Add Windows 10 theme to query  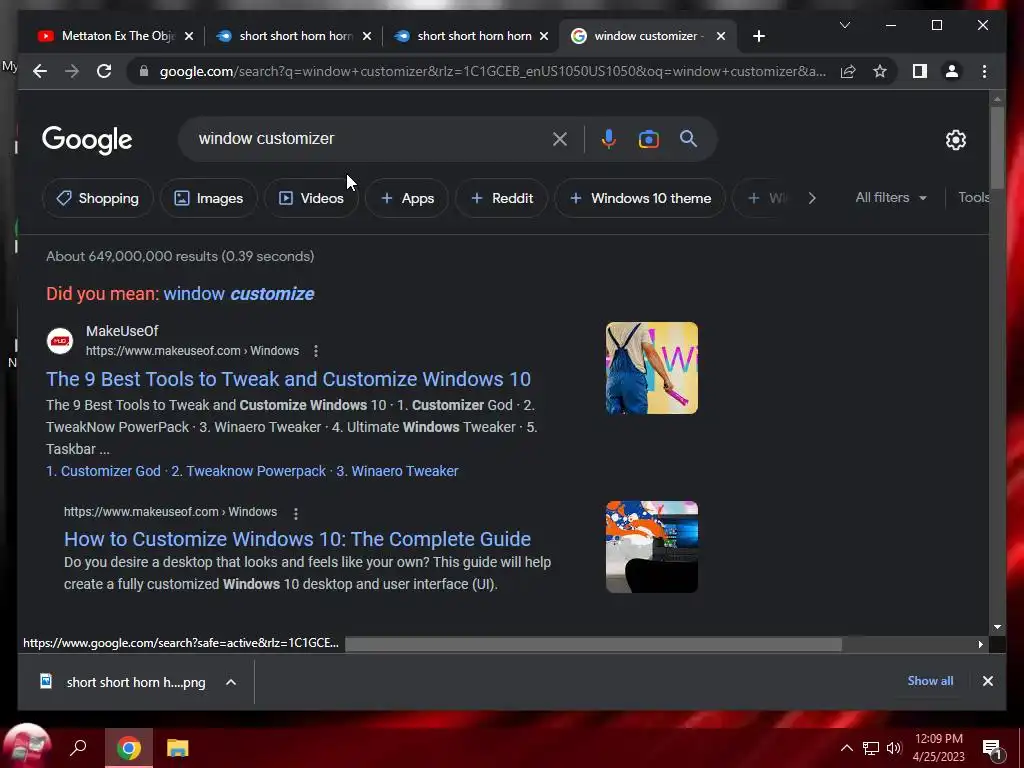(640, 198)
